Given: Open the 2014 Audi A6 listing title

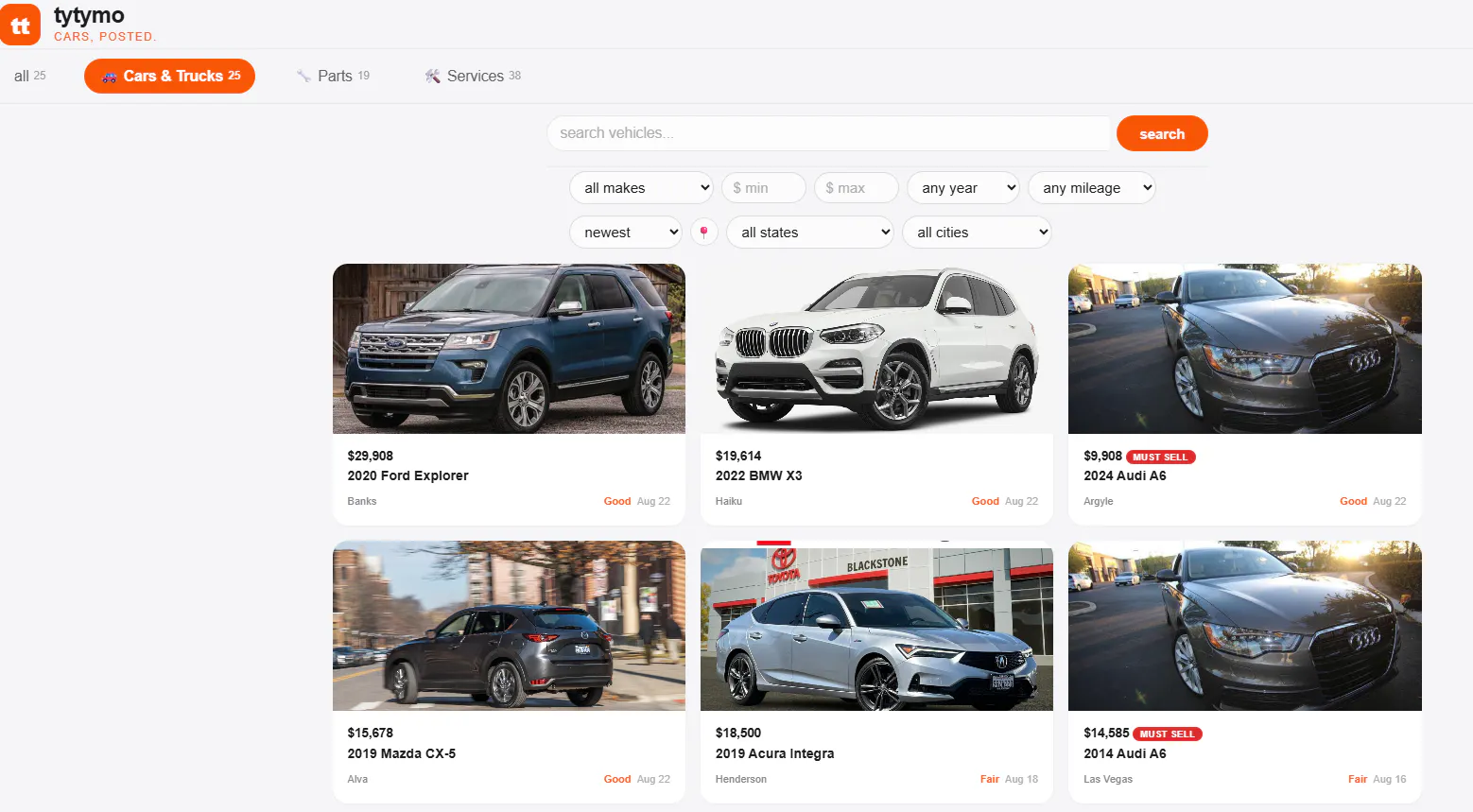Looking at the screenshot, I should tap(1125, 753).
